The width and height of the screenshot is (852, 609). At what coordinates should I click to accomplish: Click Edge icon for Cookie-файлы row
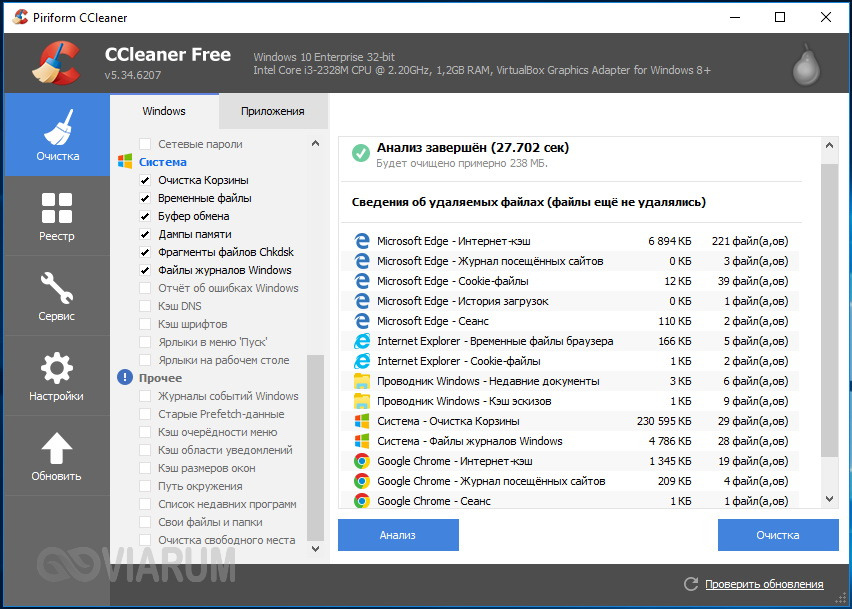pos(361,281)
